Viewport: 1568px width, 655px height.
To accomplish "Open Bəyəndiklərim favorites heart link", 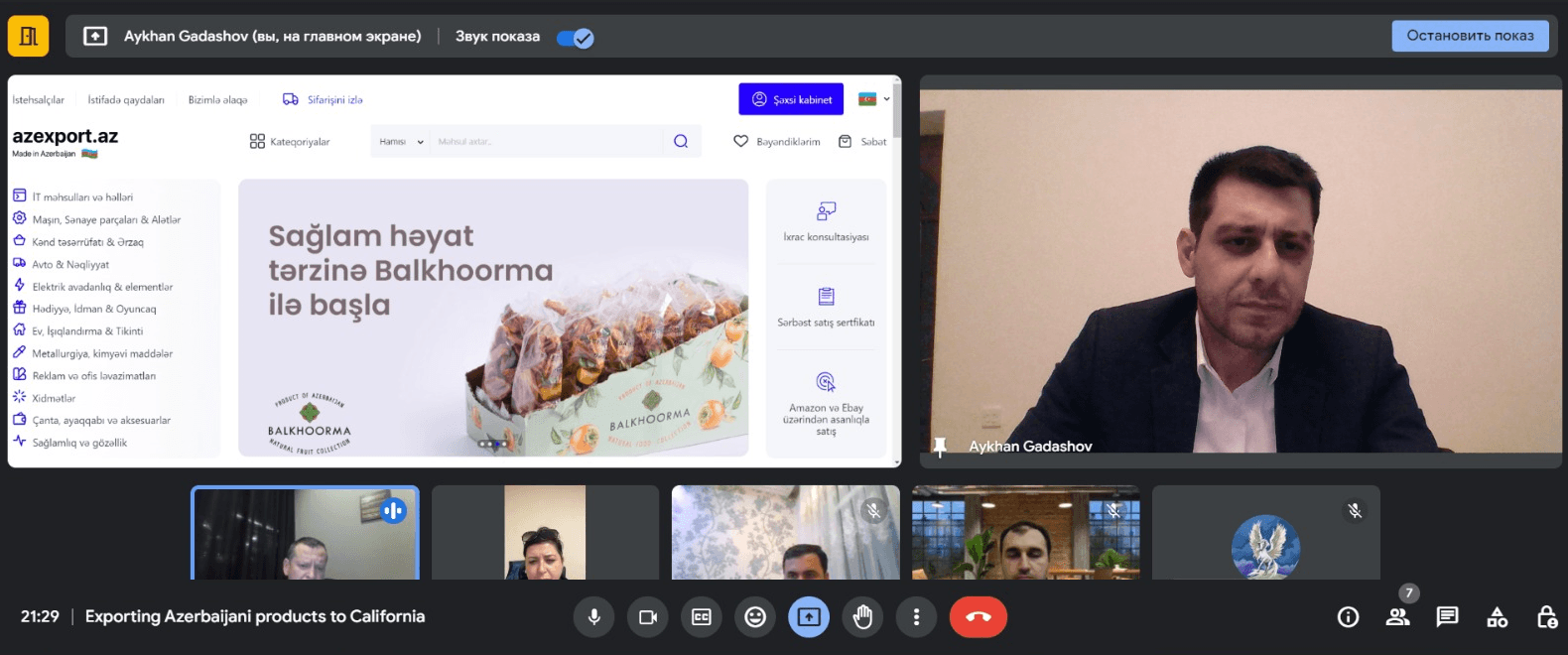I will pos(777,142).
